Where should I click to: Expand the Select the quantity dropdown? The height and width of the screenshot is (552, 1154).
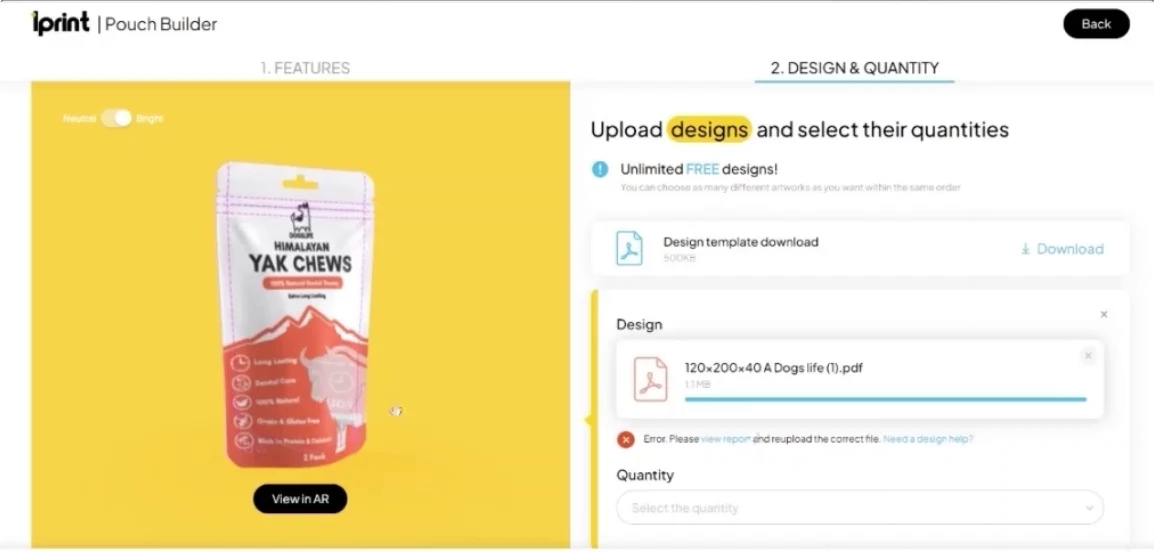[860, 508]
